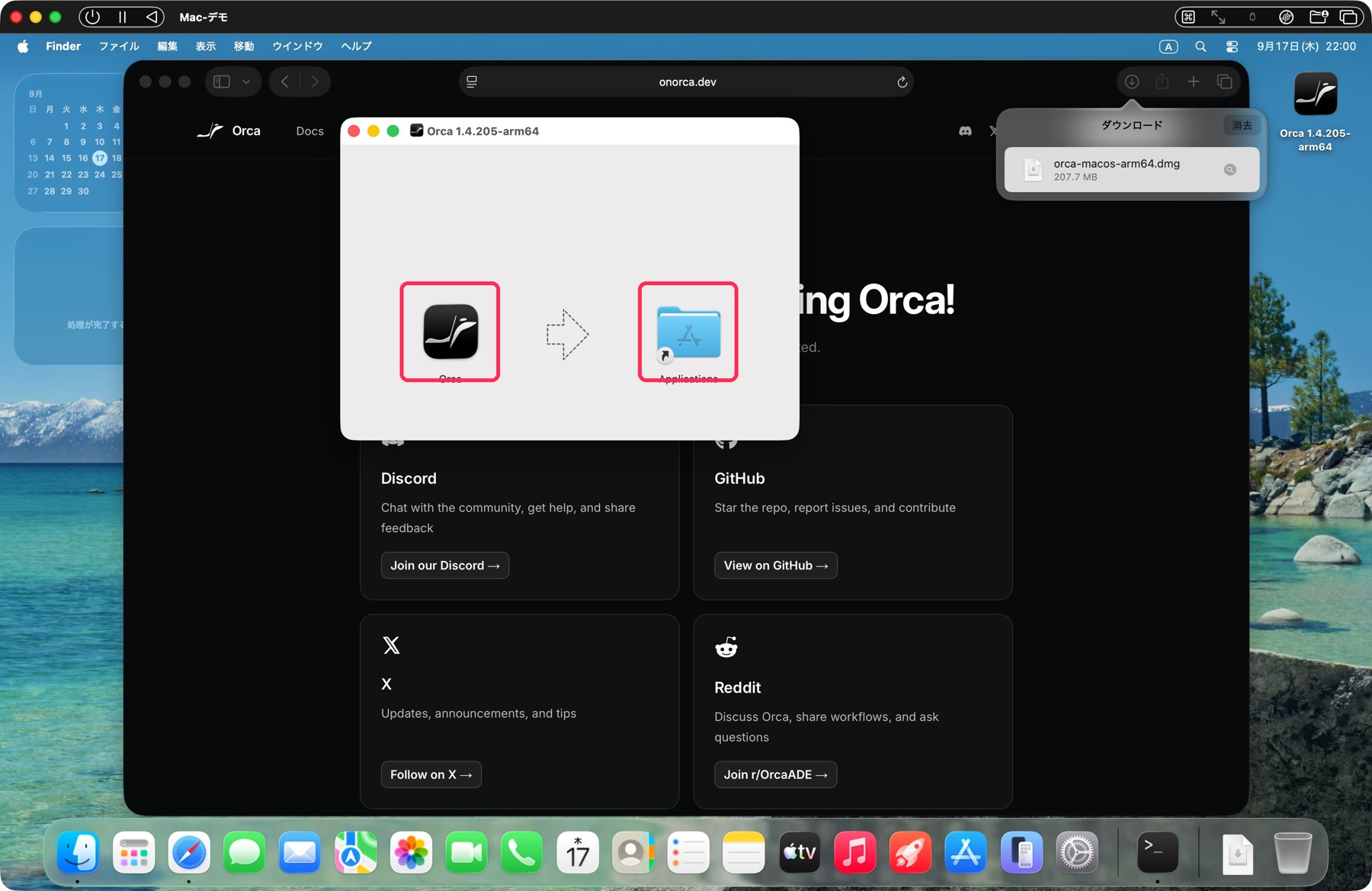
Task: Click the power icon in the Mac-デモ toolbar
Action: 92,17
